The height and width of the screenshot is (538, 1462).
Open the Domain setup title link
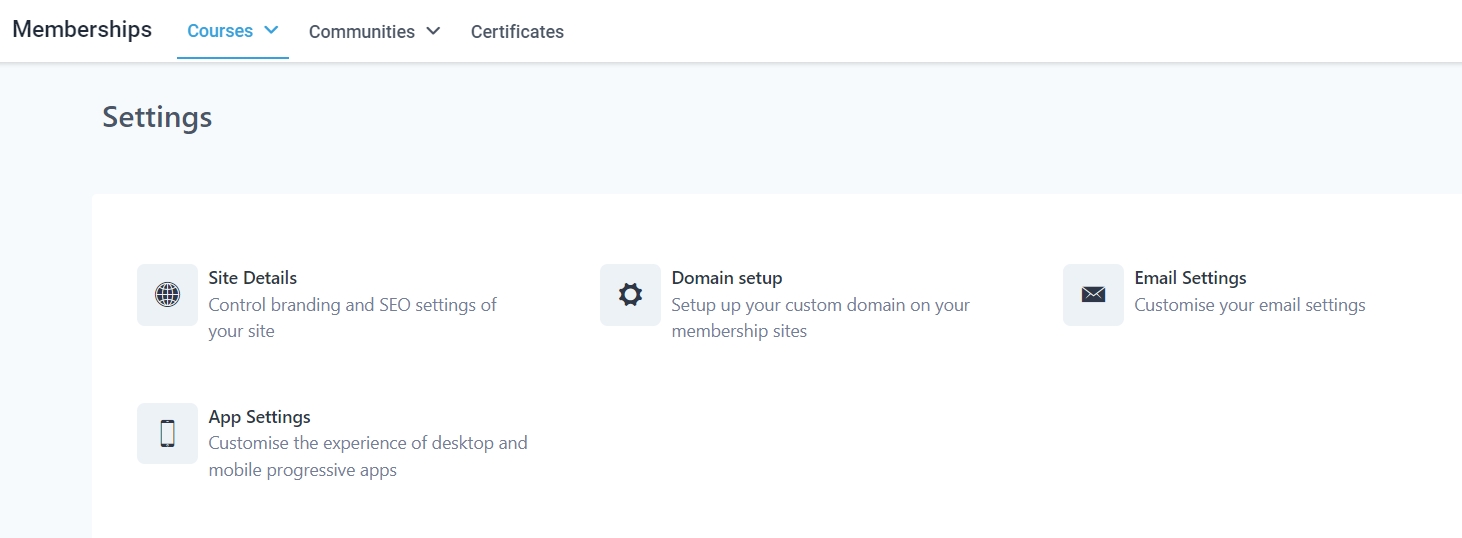click(x=726, y=278)
